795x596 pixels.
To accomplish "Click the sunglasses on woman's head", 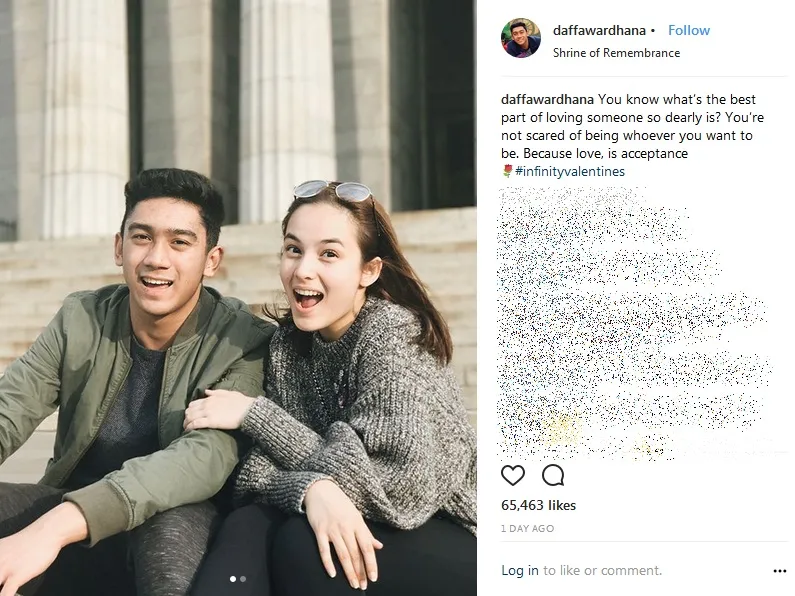I will click(x=333, y=191).
